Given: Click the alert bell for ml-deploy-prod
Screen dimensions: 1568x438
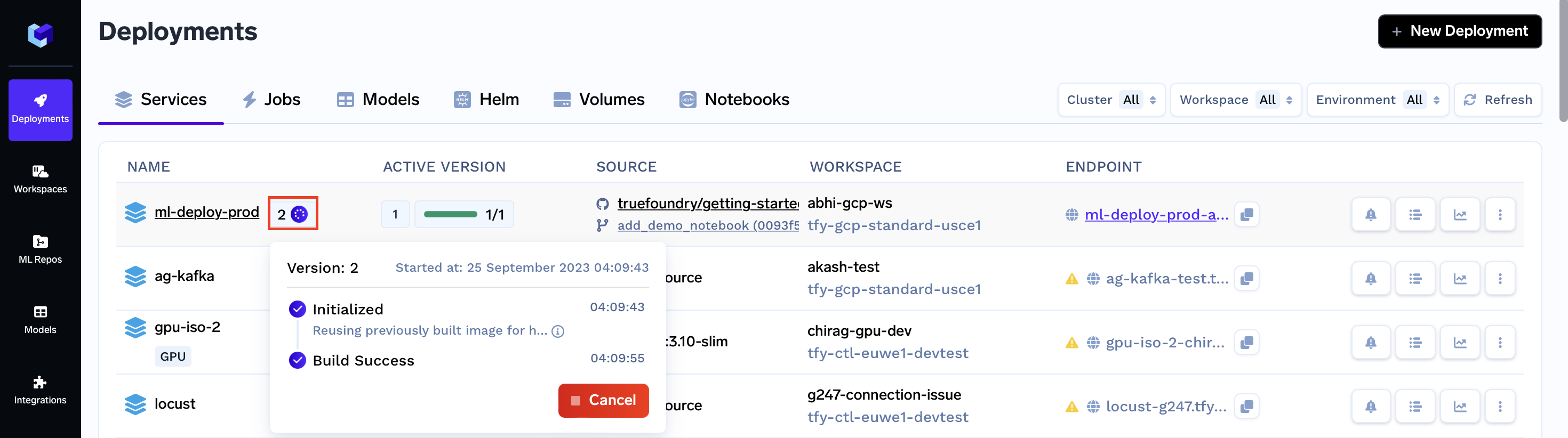Looking at the screenshot, I should [x=1371, y=214].
